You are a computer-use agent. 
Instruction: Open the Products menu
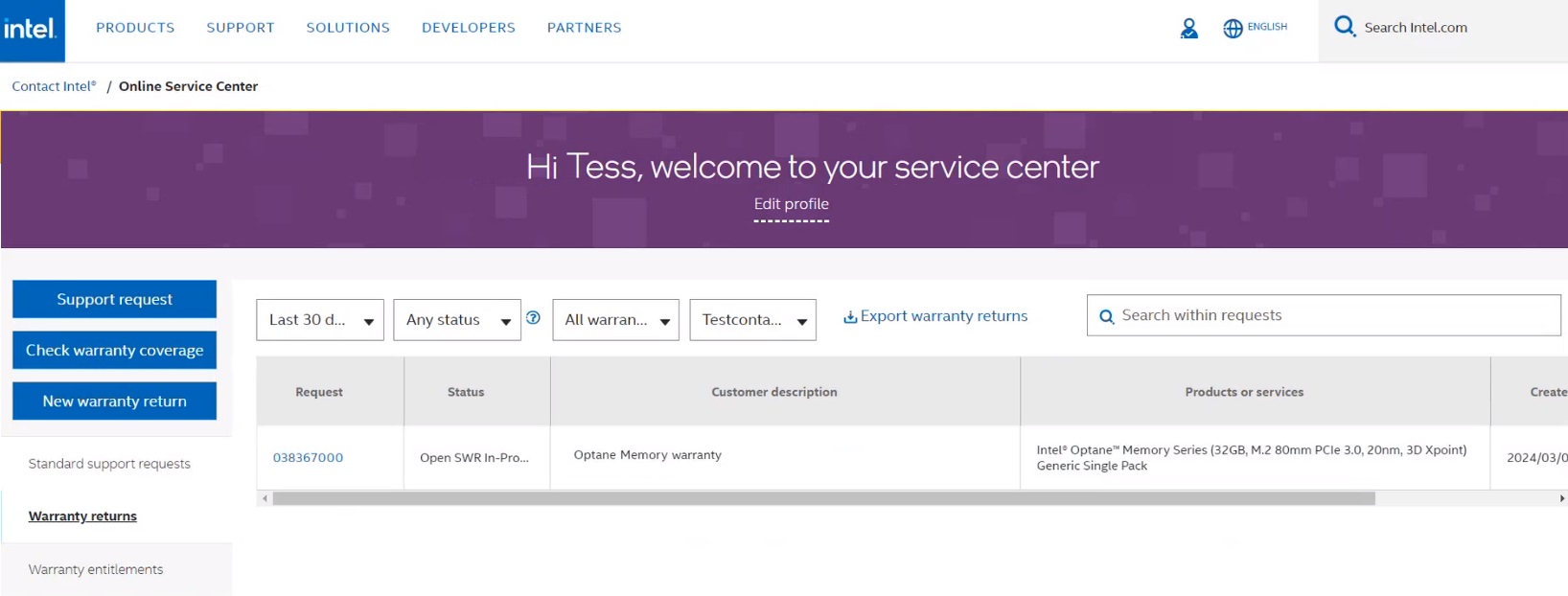click(x=135, y=28)
